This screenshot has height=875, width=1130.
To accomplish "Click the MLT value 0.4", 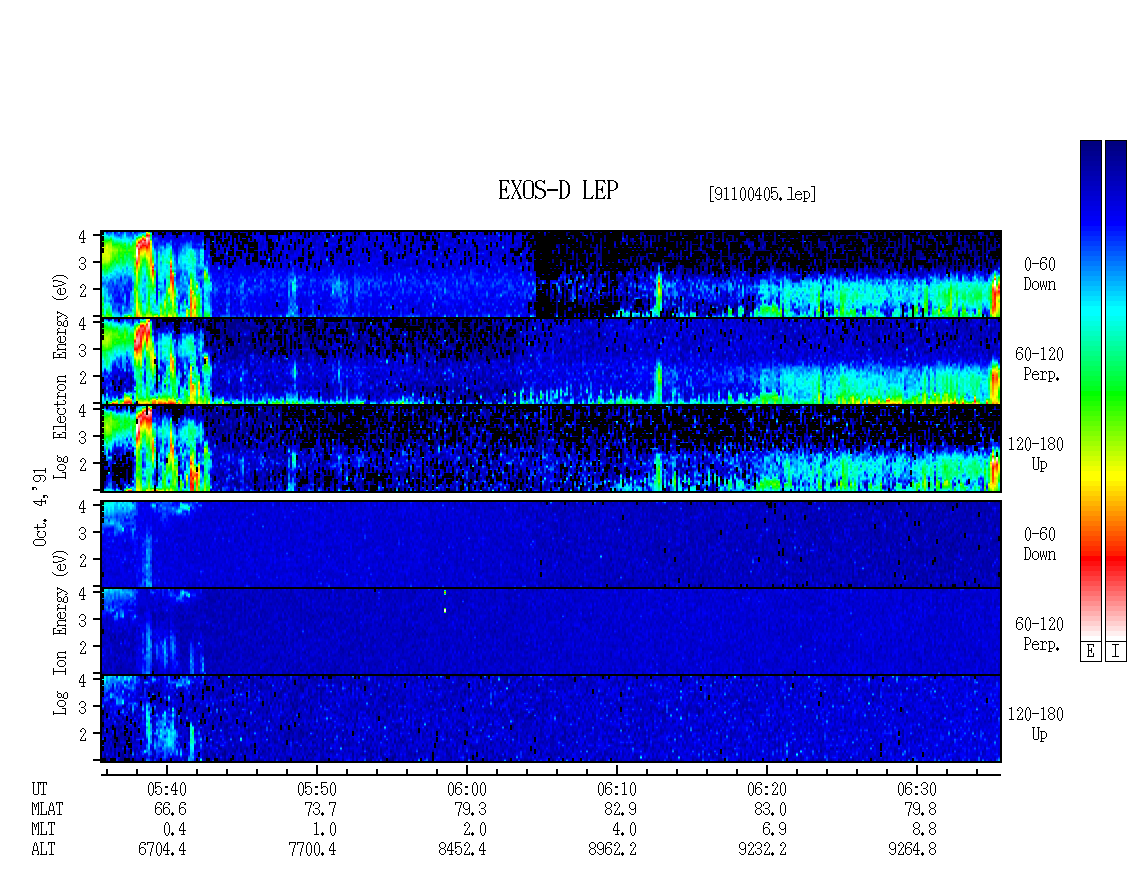I will [x=174, y=830].
